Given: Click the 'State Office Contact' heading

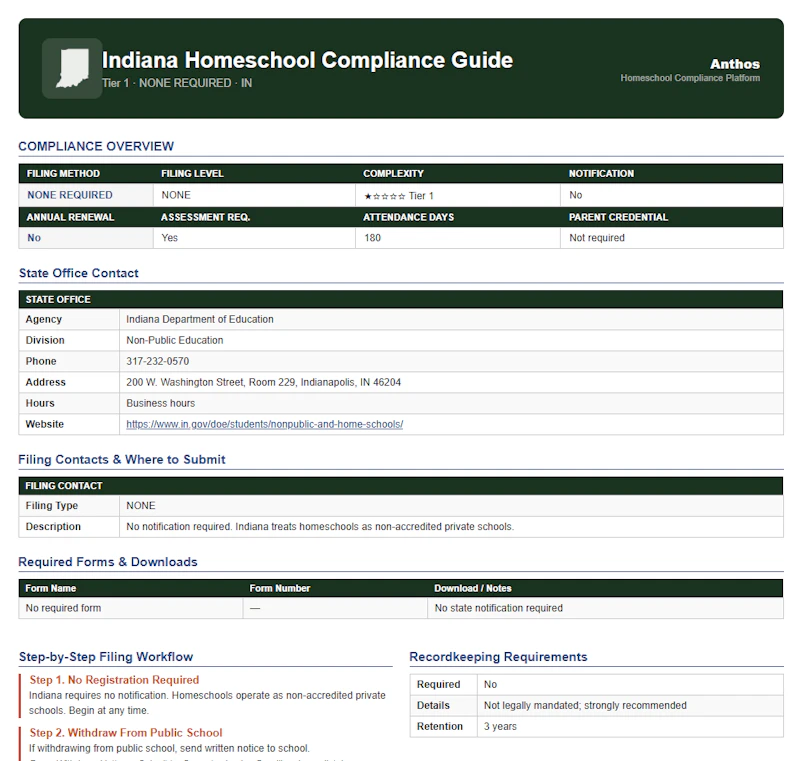Looking at the screenshot, I should point(79,273).
